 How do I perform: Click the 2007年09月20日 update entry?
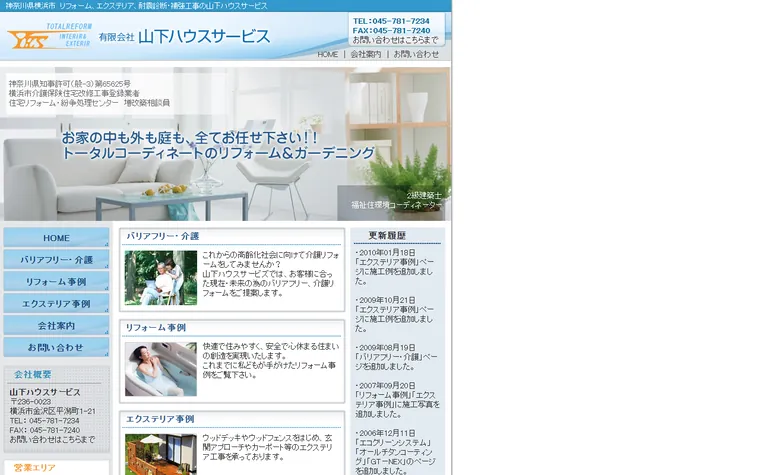coord(397,400)
